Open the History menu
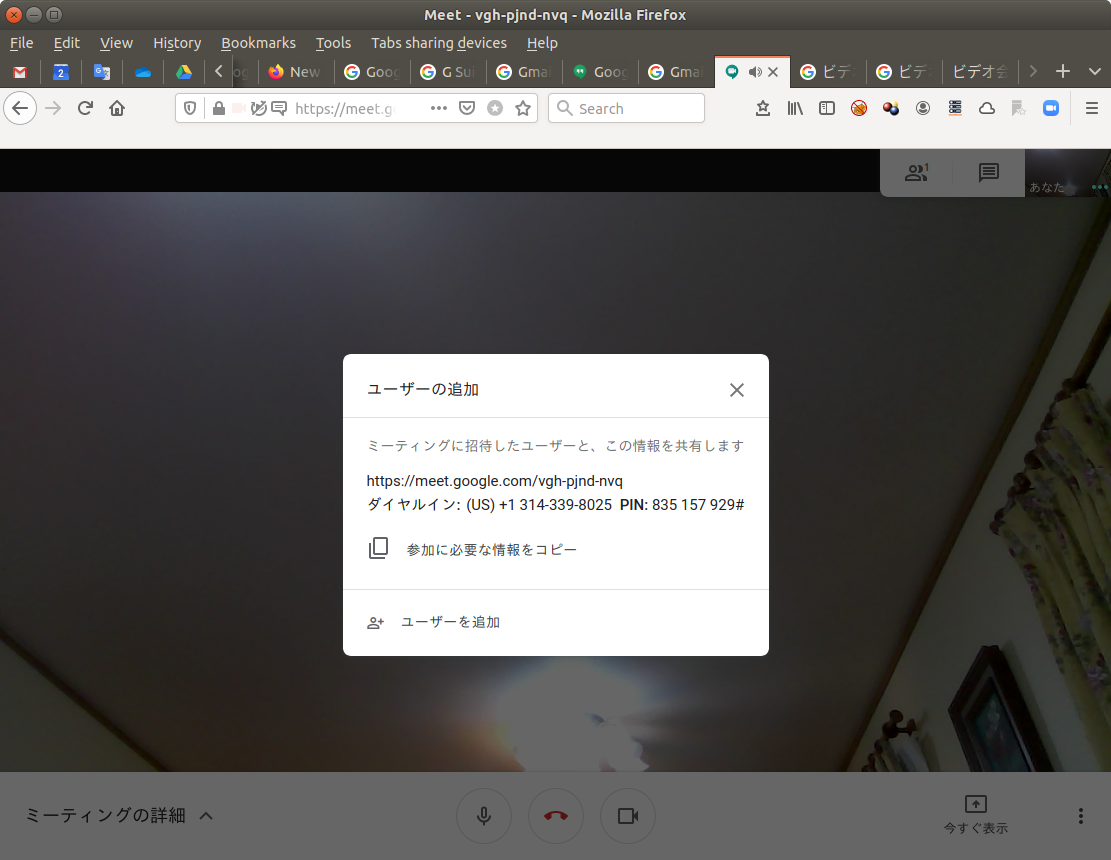 (177, 43)
